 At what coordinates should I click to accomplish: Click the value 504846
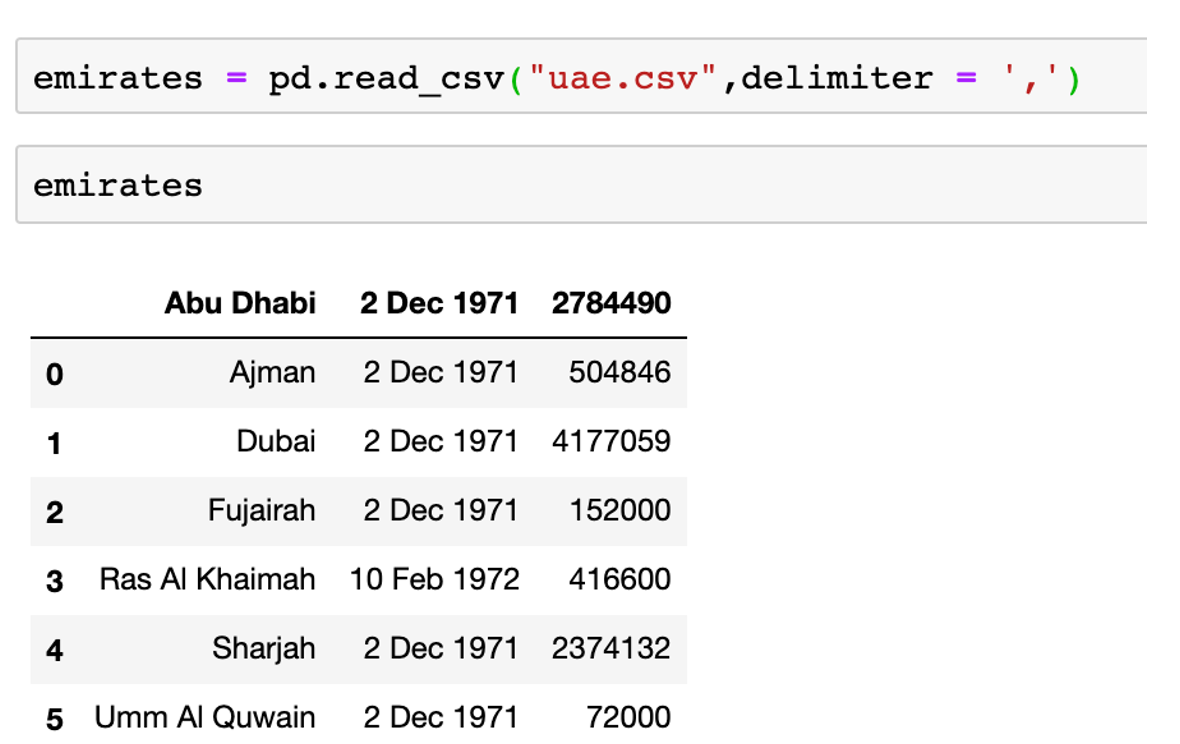point(620,373)
